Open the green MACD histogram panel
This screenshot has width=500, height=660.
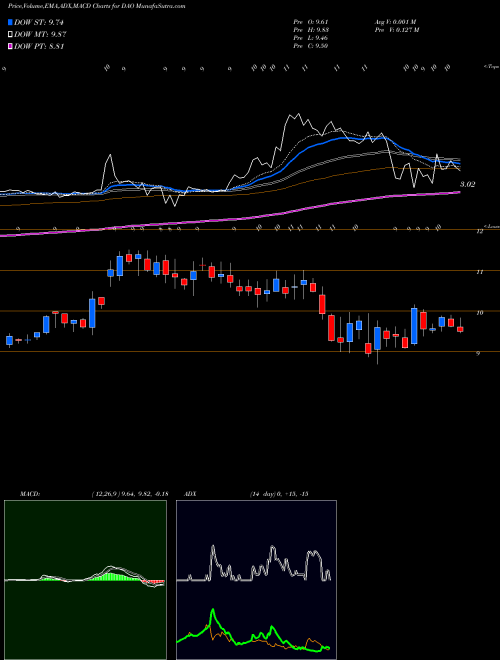[85, 580]
